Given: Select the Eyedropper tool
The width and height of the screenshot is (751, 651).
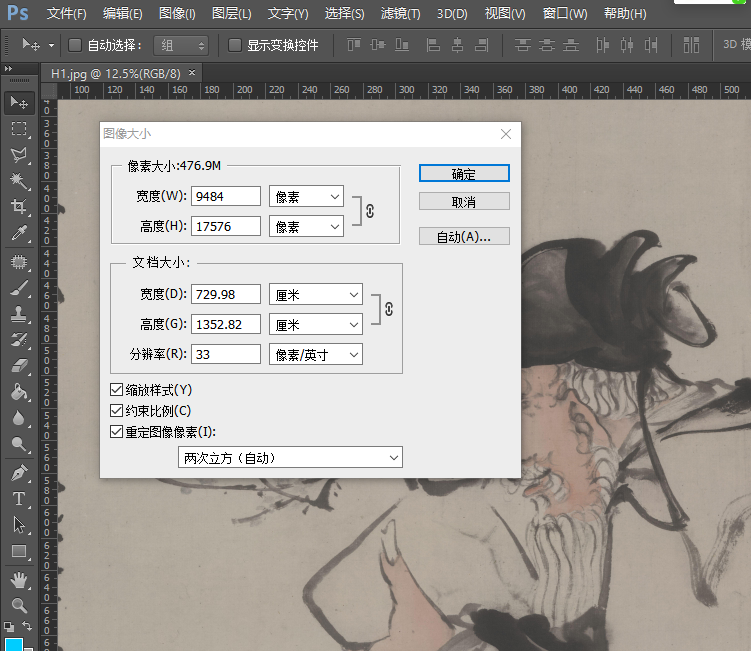Looking at the screenshot, I should click(x=19, y=233).
